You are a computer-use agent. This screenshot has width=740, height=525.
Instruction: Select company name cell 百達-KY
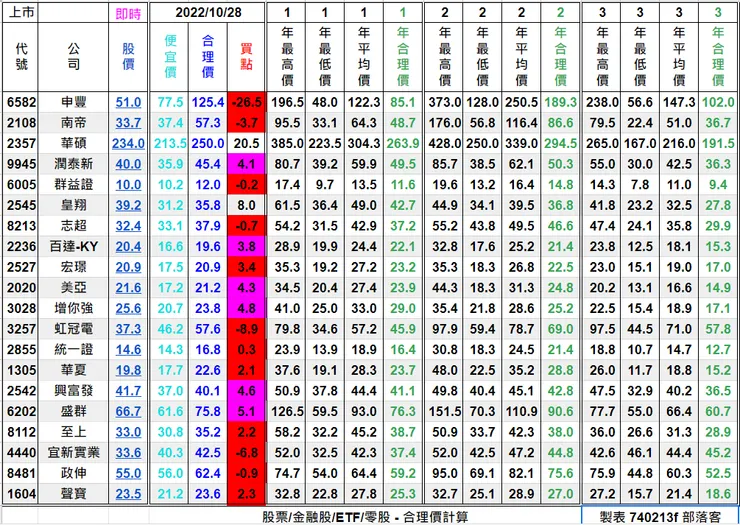coord(73,246)
